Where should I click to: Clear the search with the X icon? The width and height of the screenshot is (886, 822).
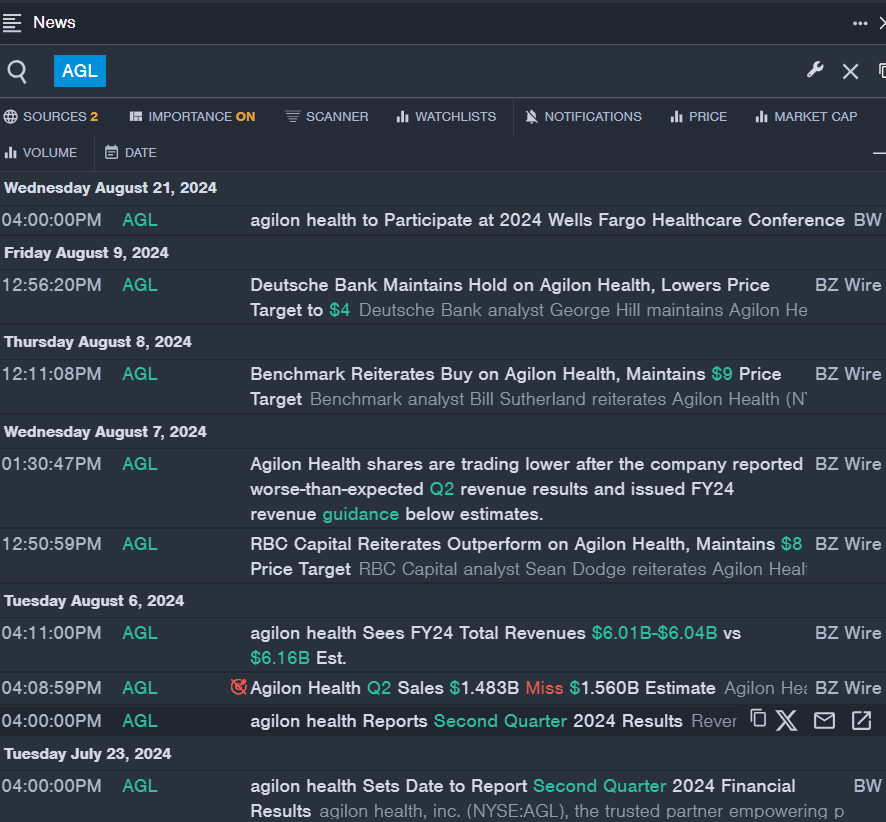850,71
